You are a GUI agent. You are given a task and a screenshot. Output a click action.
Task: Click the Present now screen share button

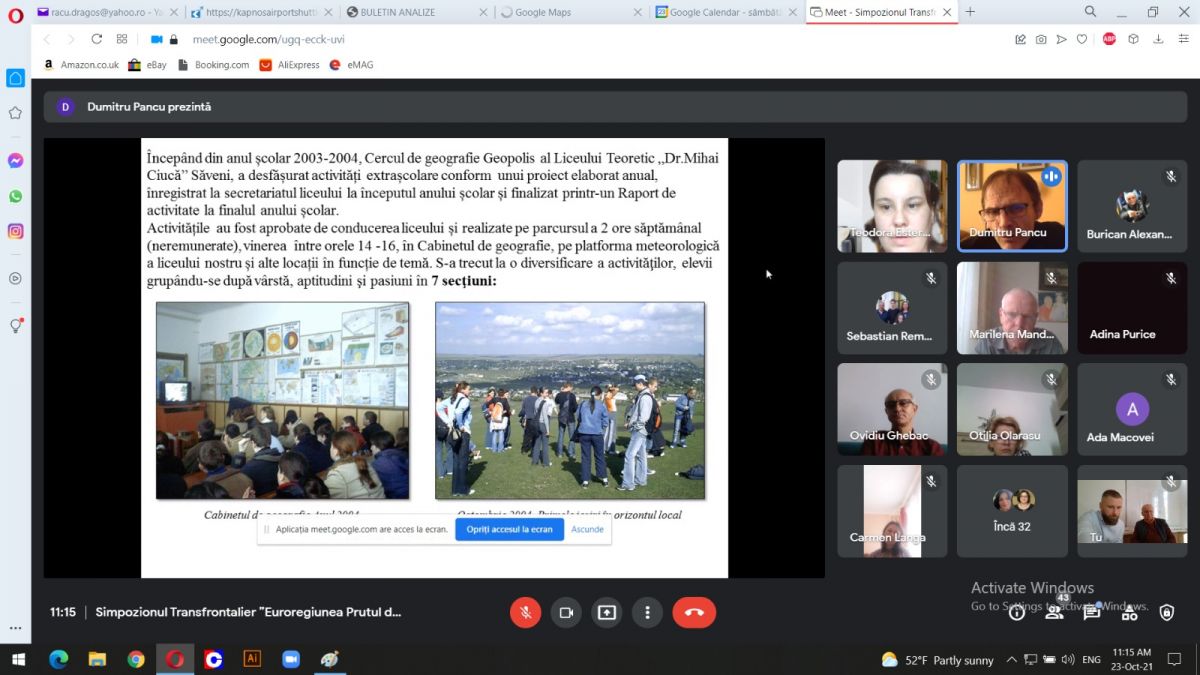point(607,613)
